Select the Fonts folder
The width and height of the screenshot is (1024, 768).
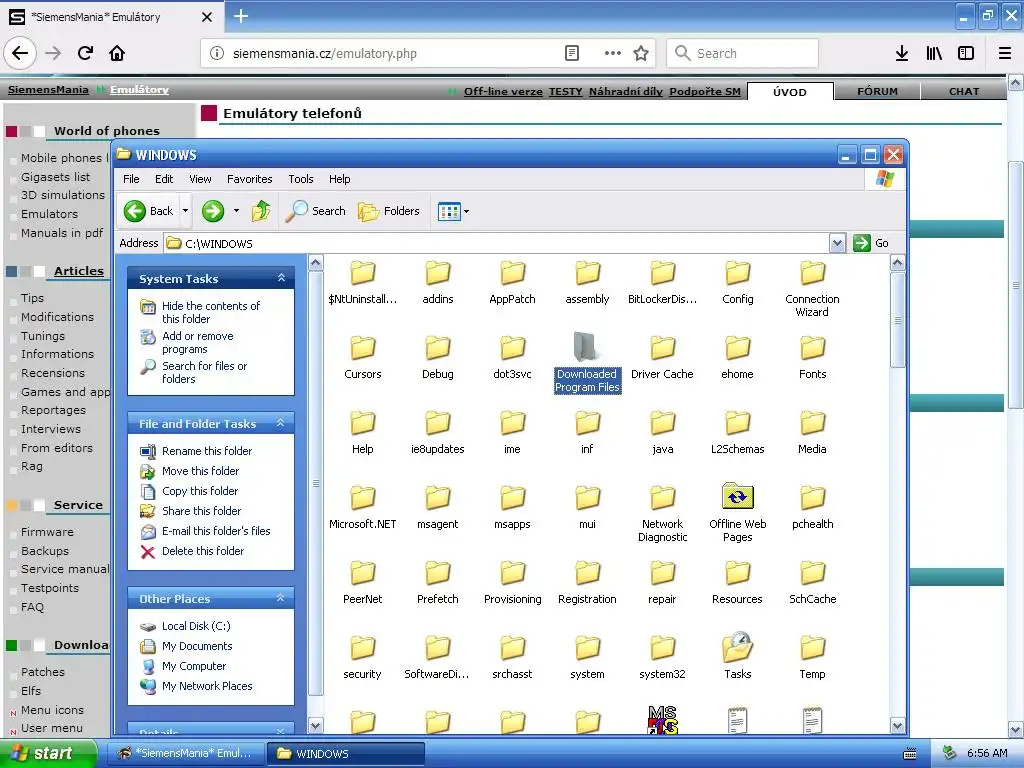coord(812,357)
